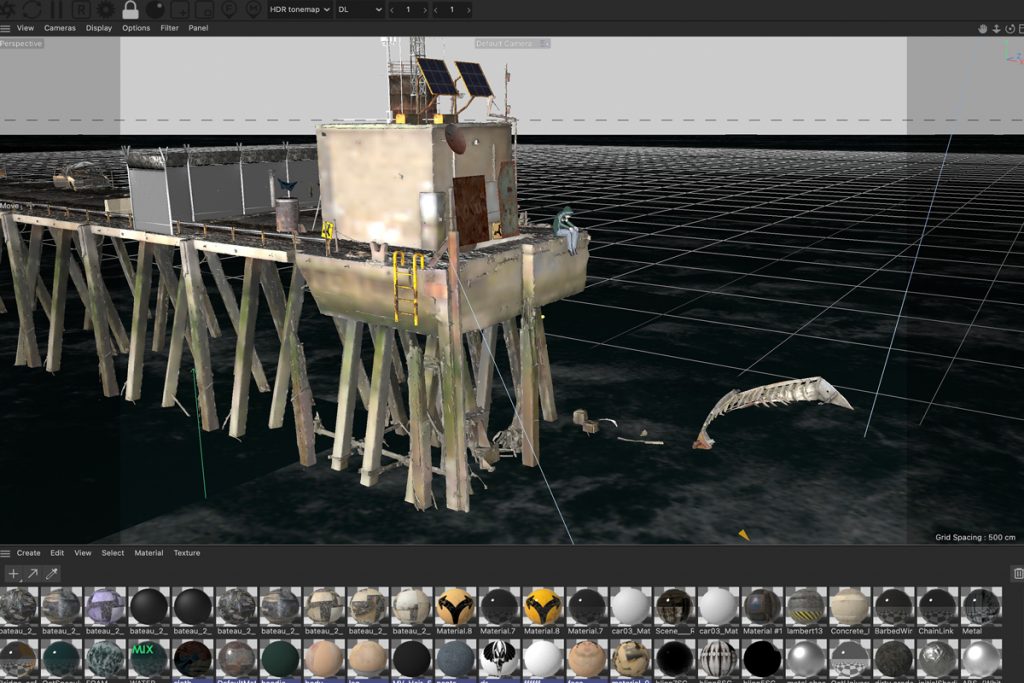Click the Grid Spacing 500 cm label
Image resolution: width=1024 pixels, height=683 pixels.
coord(974,535)
